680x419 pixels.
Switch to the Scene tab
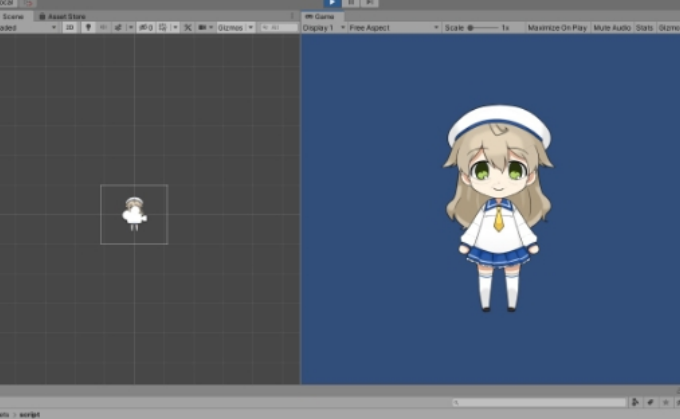(x=13, y=16)
